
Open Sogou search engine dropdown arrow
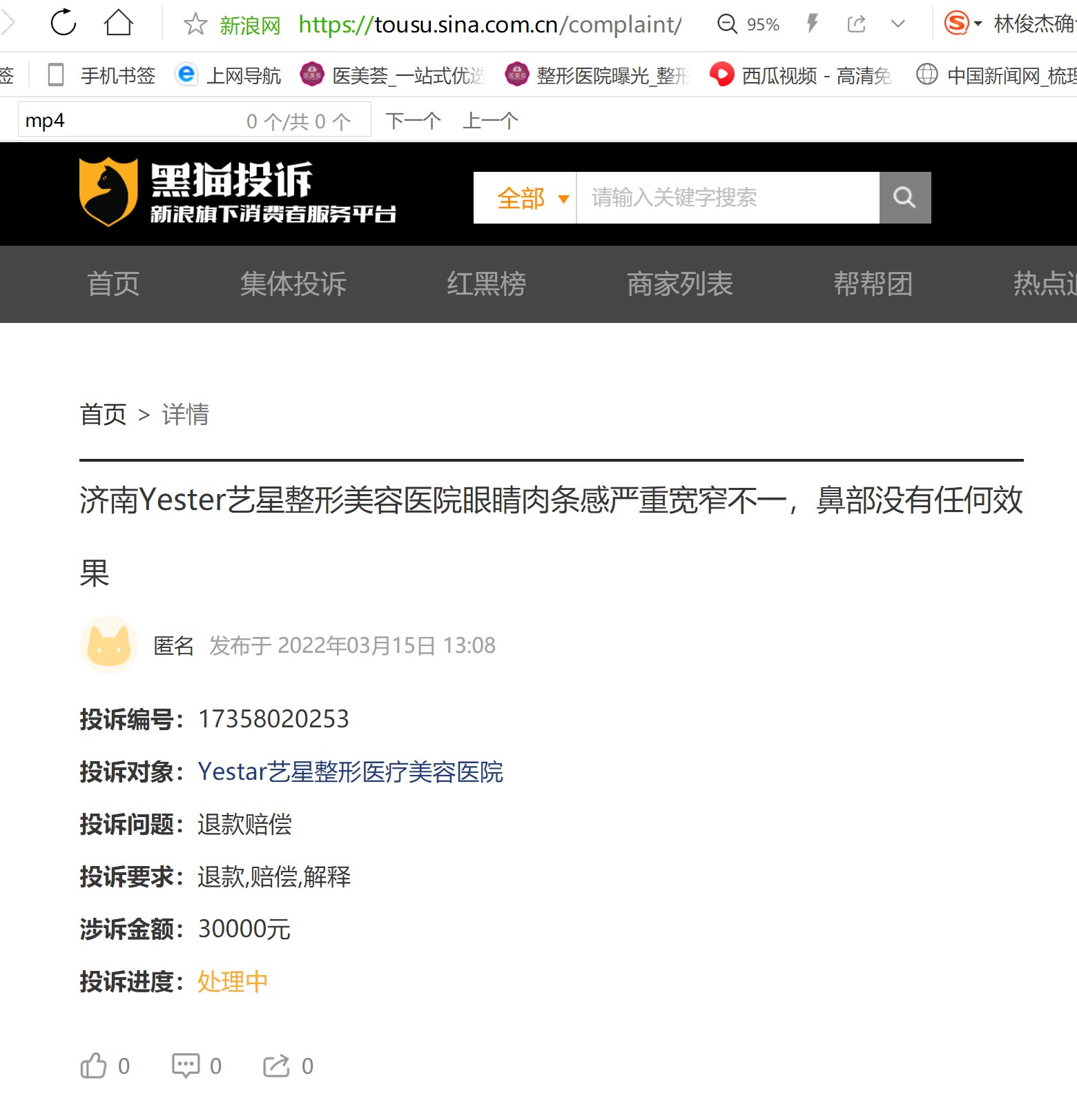978,24
